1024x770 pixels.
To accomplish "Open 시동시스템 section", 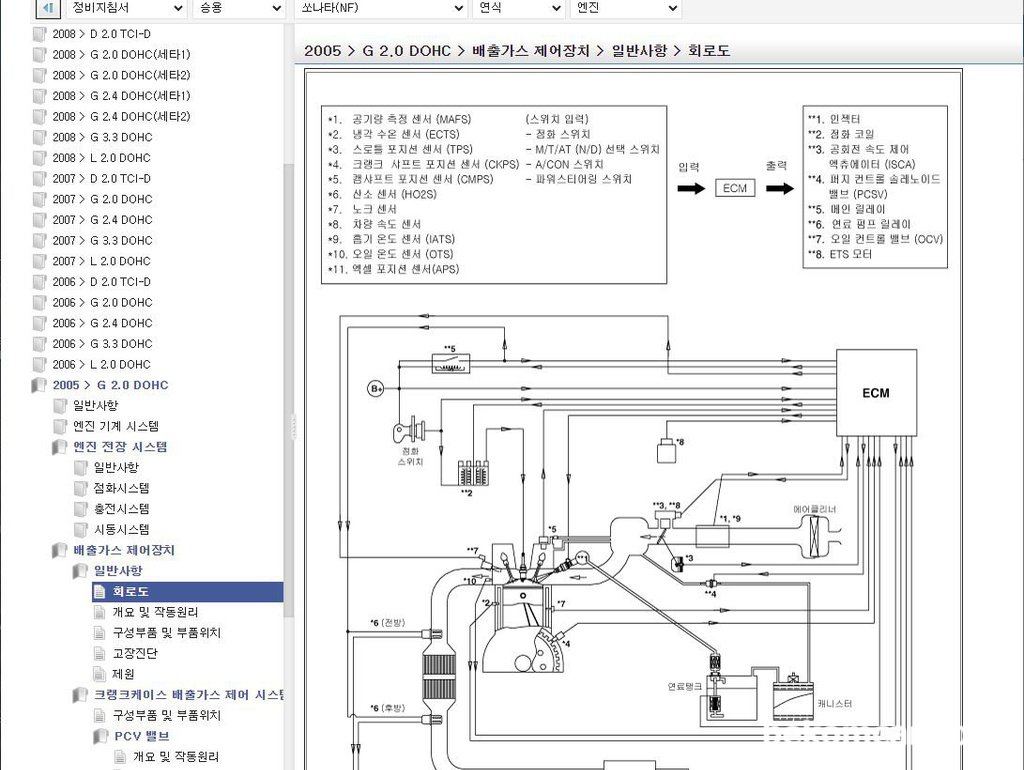I will (x=121, y=530).
